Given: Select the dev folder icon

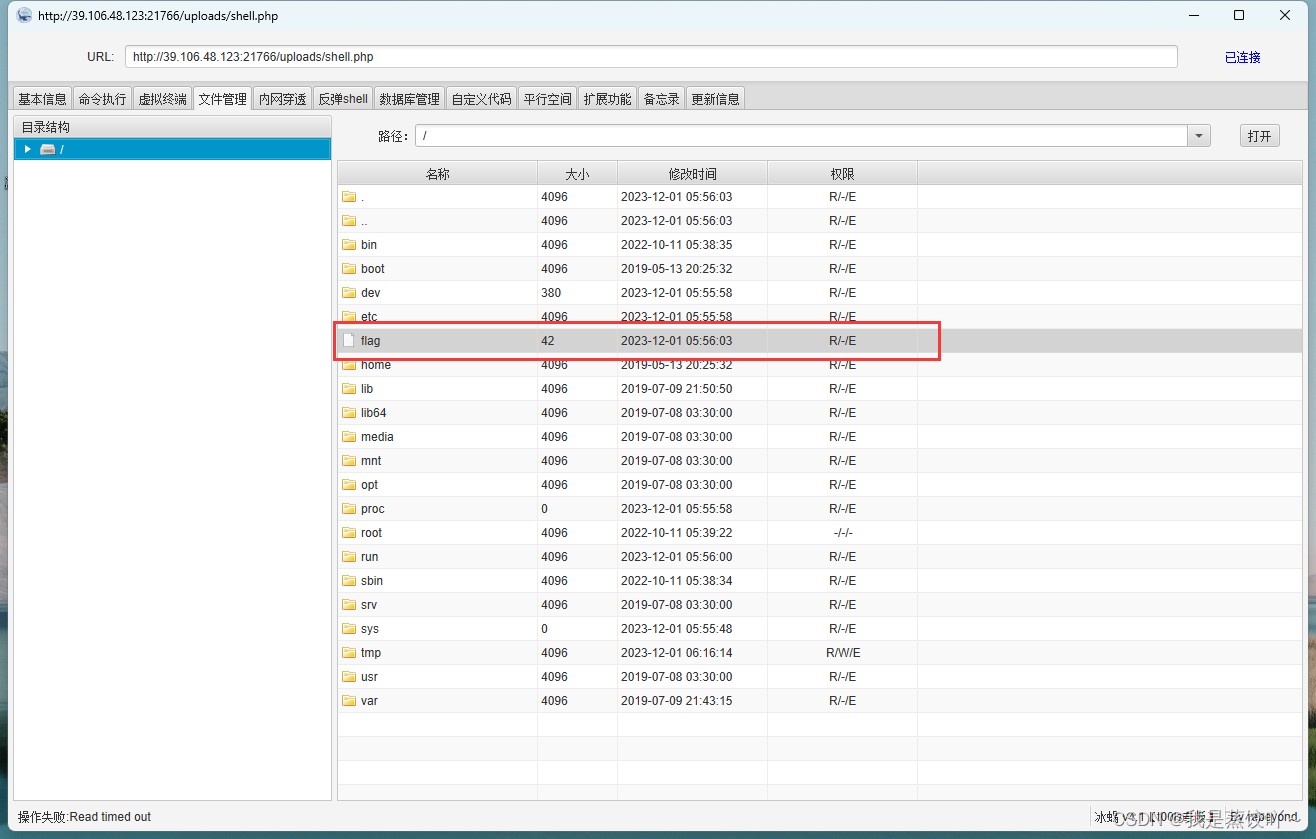Looking at the screenshot, I should (x=349, y=293).
